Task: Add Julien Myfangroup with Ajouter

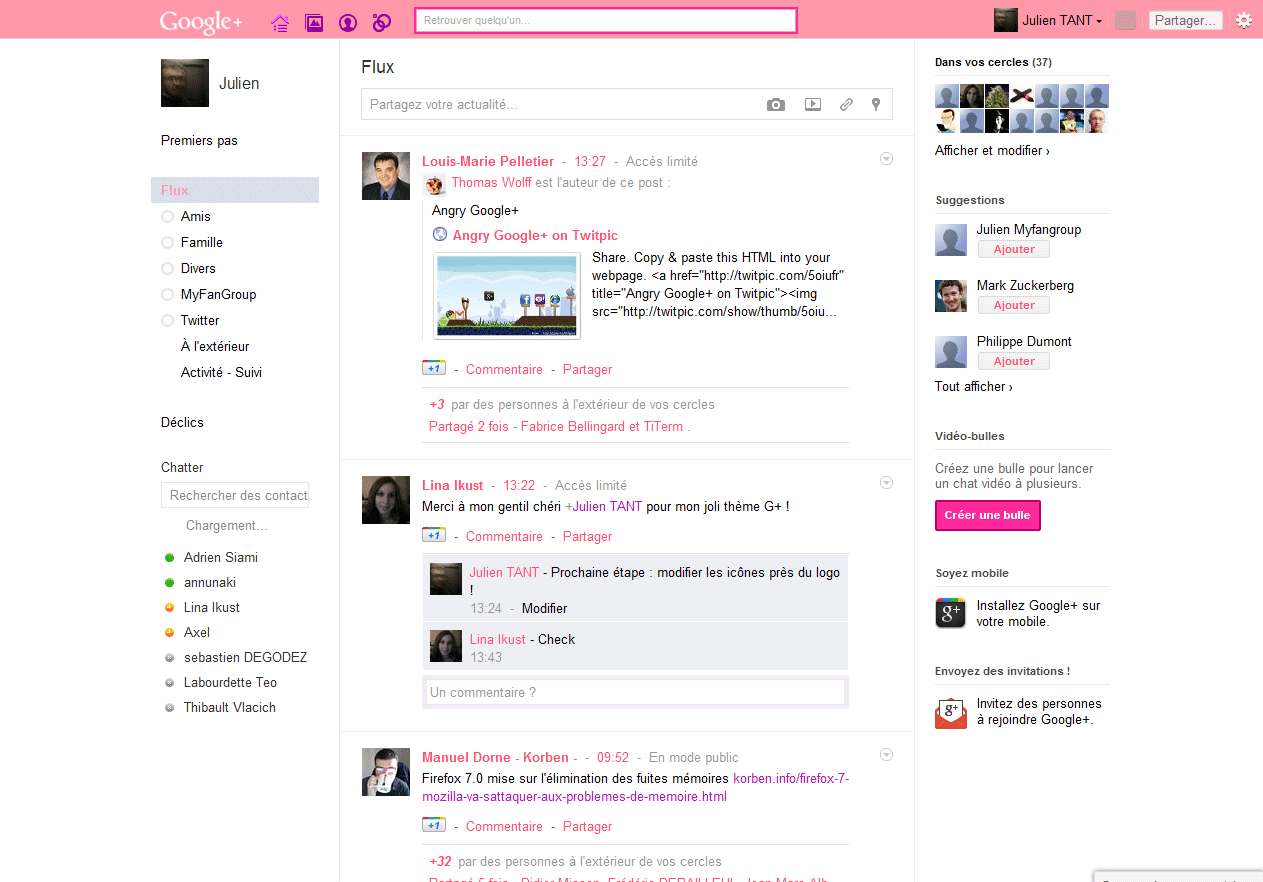Action: pyautogui.click(x=1013, y=249)
